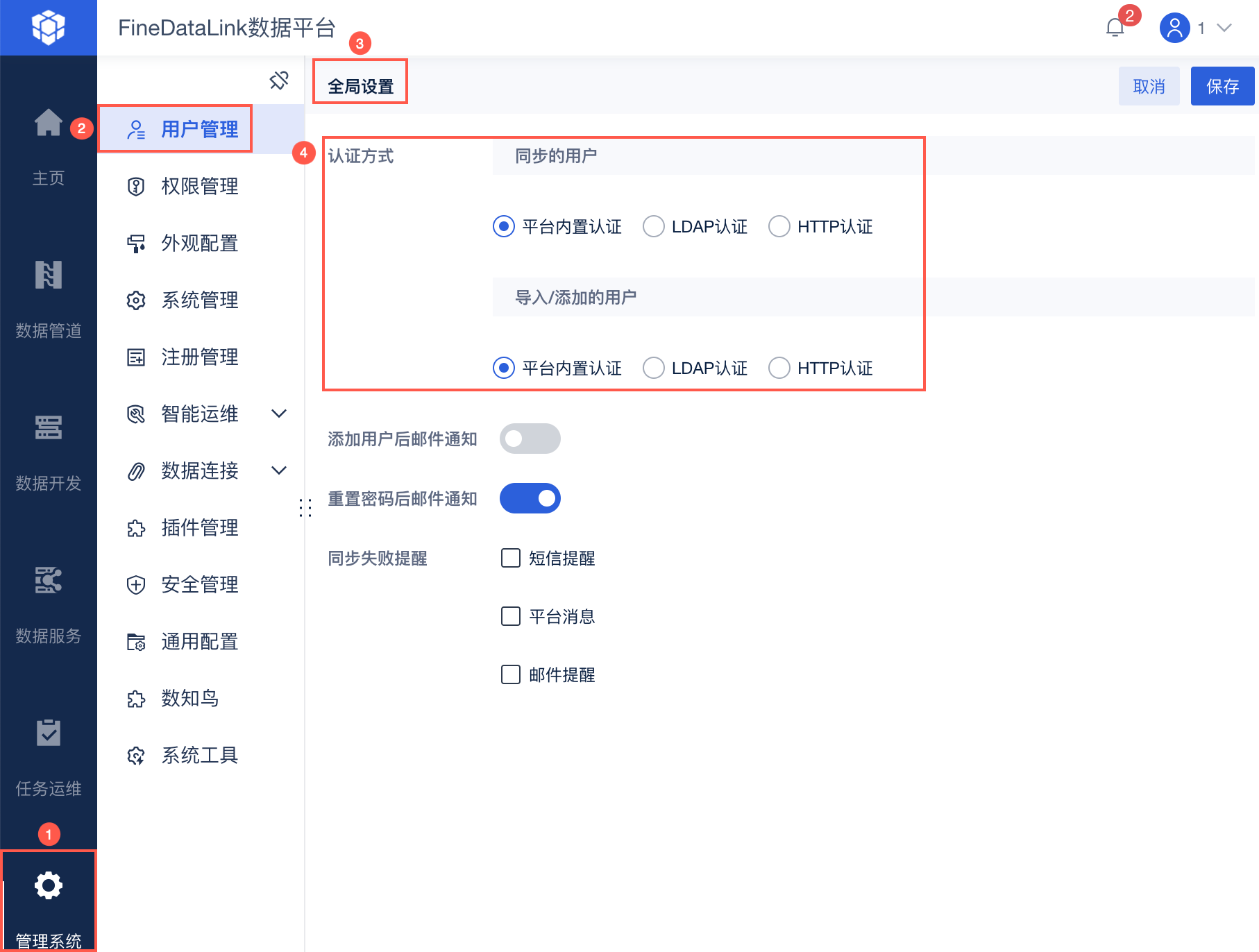
Task: Enable 添加用户后邮件通知 switch
Action: coord(530,439)
